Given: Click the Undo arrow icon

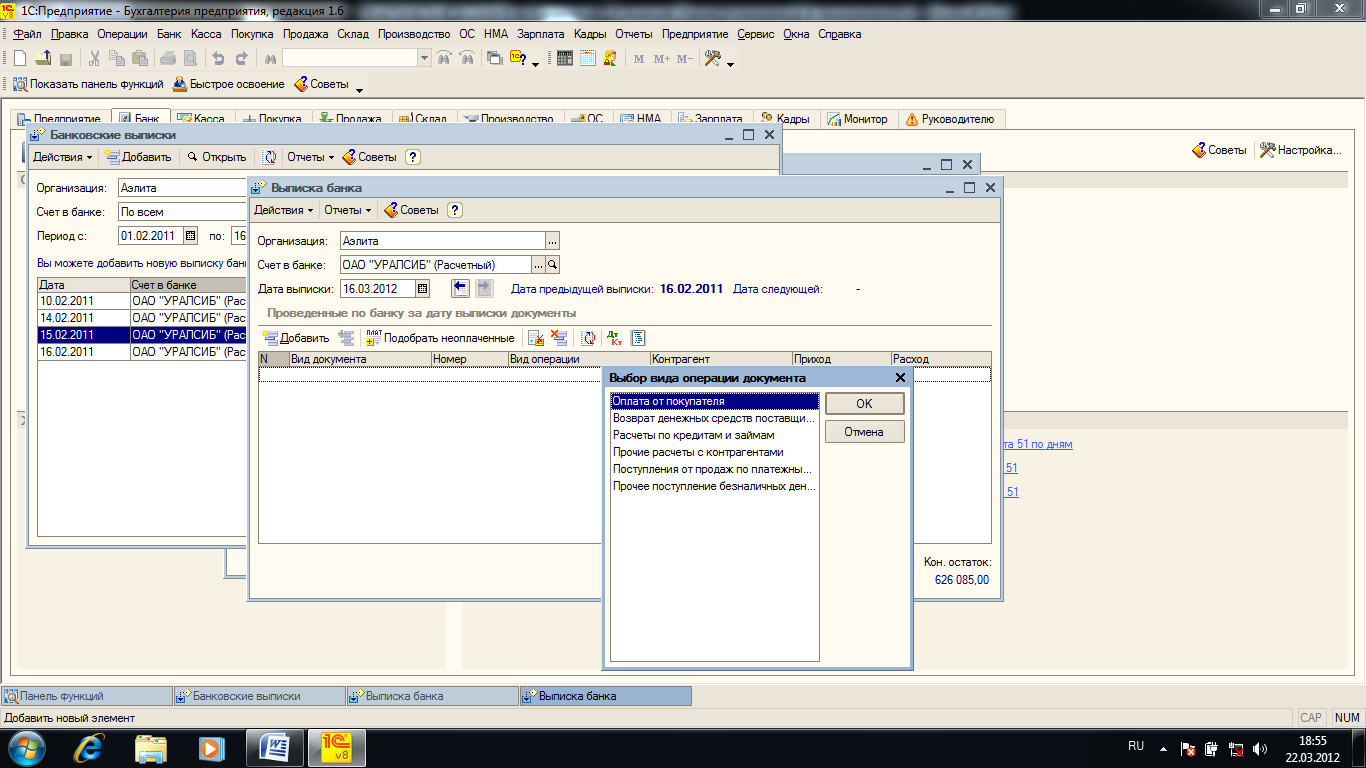Looking at the screenshot, I should pyautogui.click(x=218, y=58).
